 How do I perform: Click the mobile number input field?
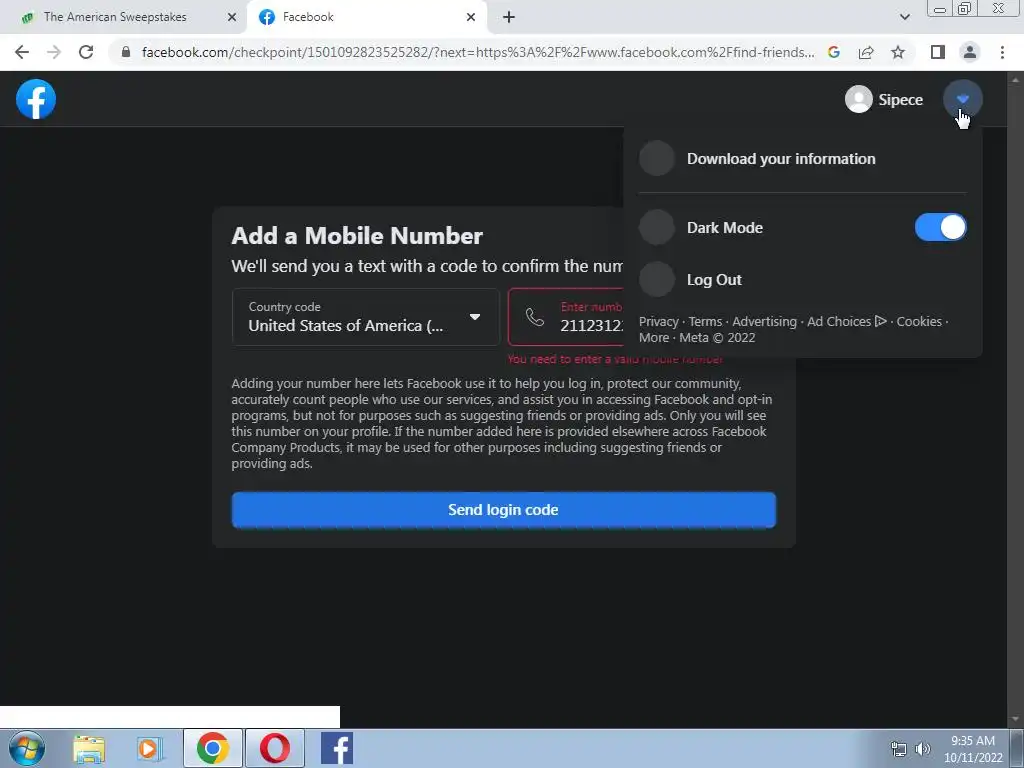click(x=566, y=317)
